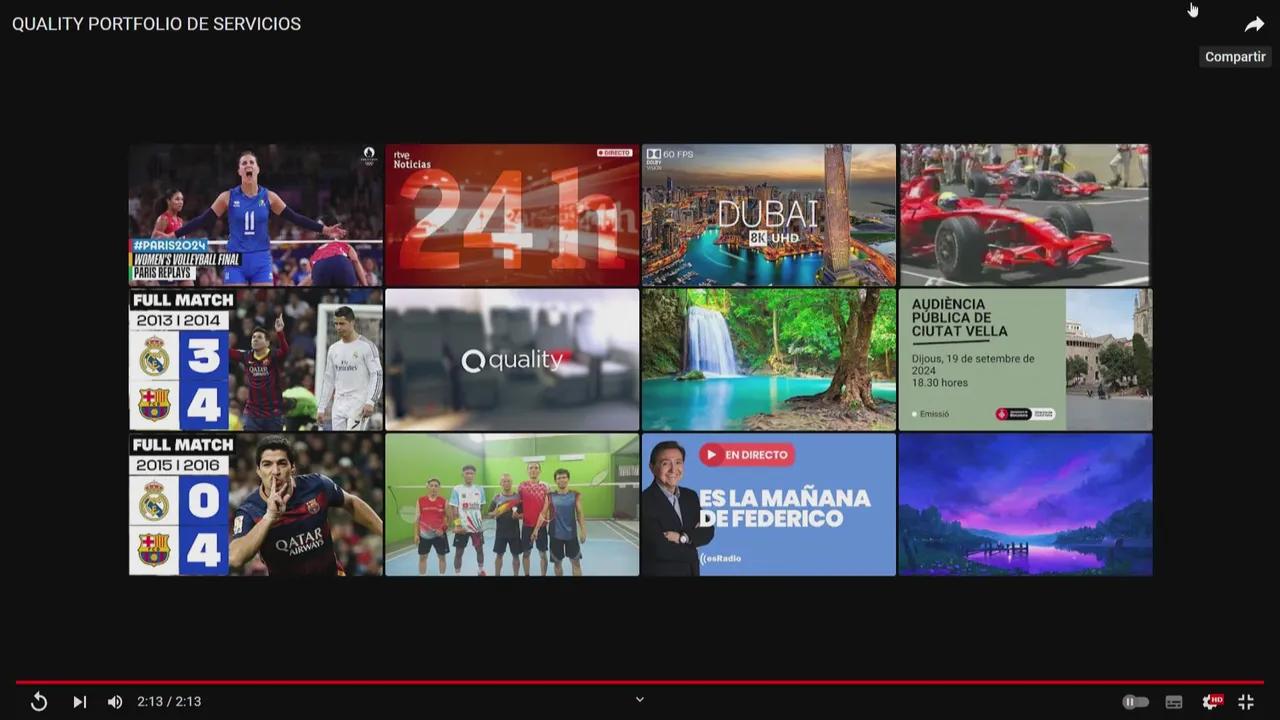The image size is (1280, 720).
Task: Click the share arrow icon
Action: (1254, 25)
